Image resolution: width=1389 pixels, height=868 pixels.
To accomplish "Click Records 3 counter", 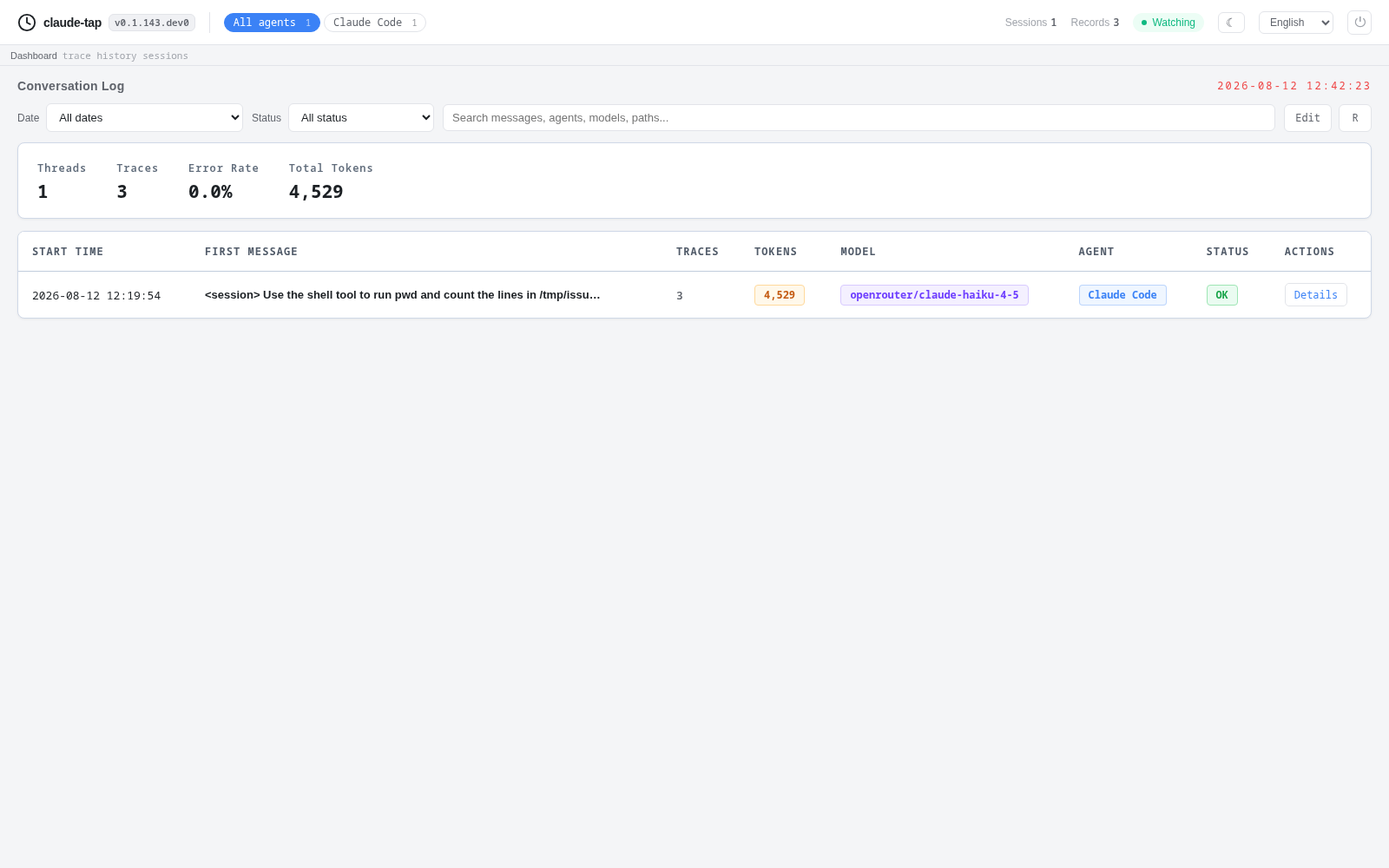I will (1095, 23).
